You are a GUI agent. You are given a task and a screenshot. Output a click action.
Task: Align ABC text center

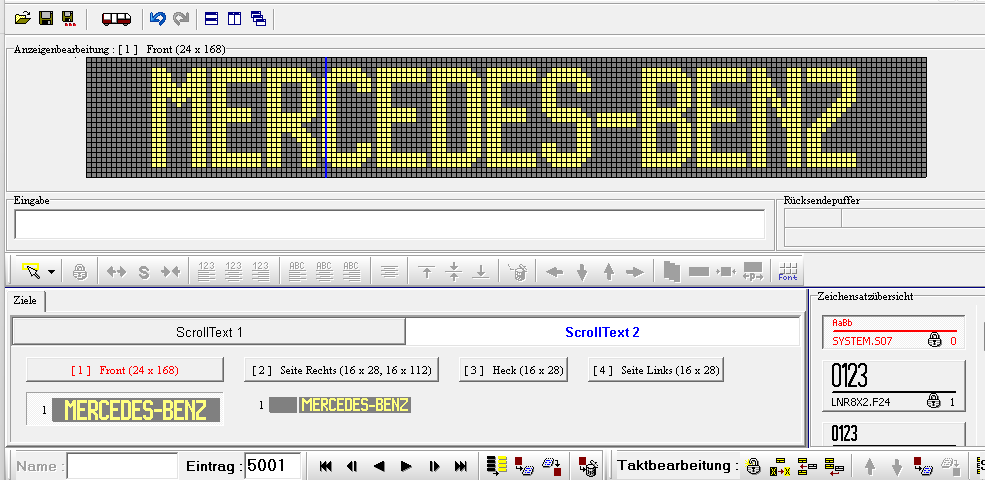point(324,271)
